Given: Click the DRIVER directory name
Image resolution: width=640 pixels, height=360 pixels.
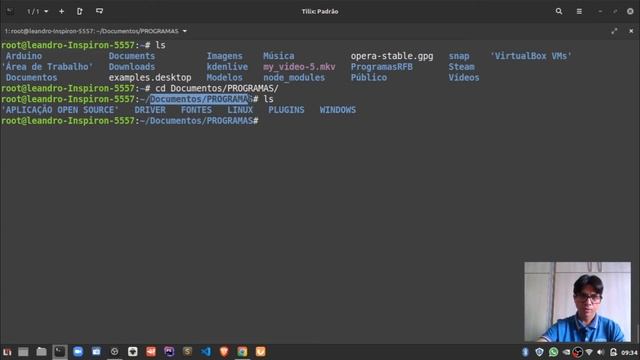Looking at the screenshot, I should coord(150,110).
